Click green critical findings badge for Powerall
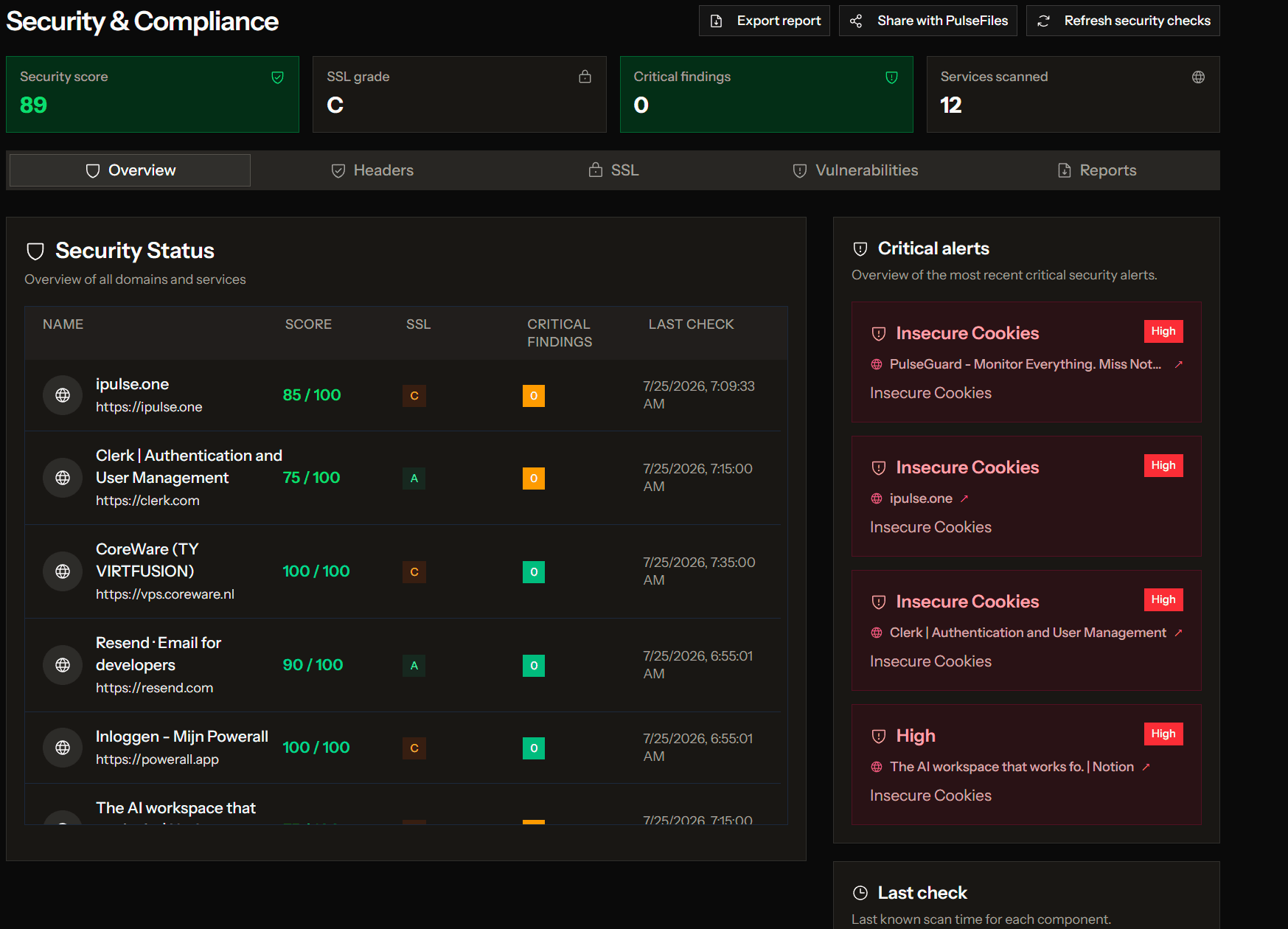 [534, 748]
